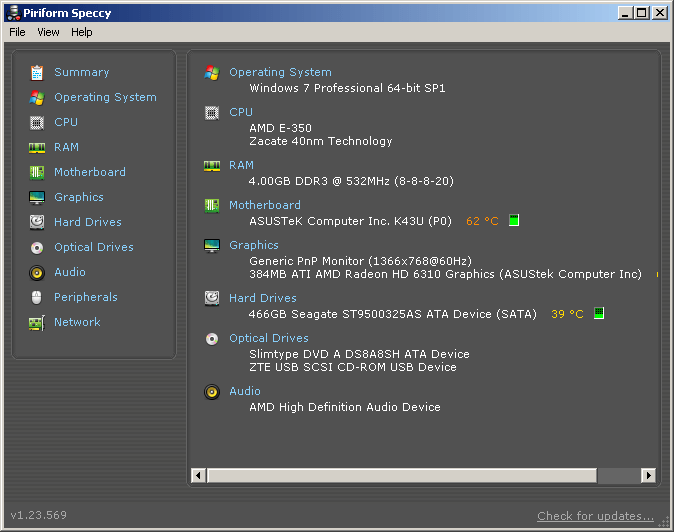Click the Audio heading link in the summary

click(x=245, y=391)
